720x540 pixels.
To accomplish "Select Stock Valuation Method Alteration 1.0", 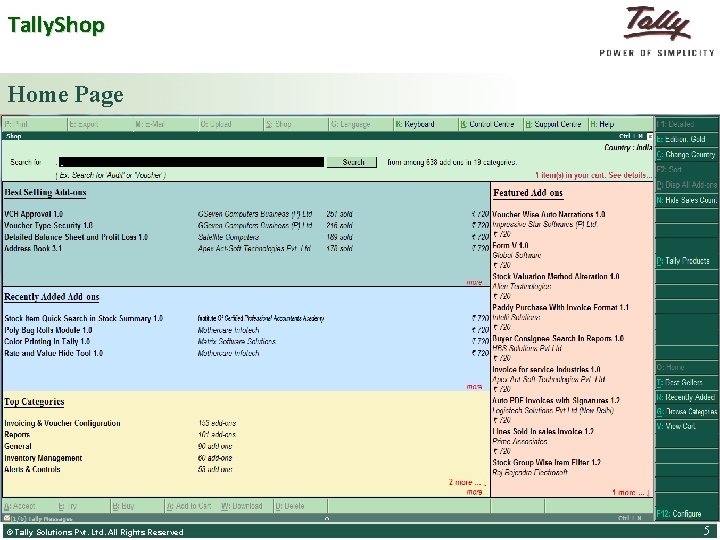I will click(x=556, y=276).
